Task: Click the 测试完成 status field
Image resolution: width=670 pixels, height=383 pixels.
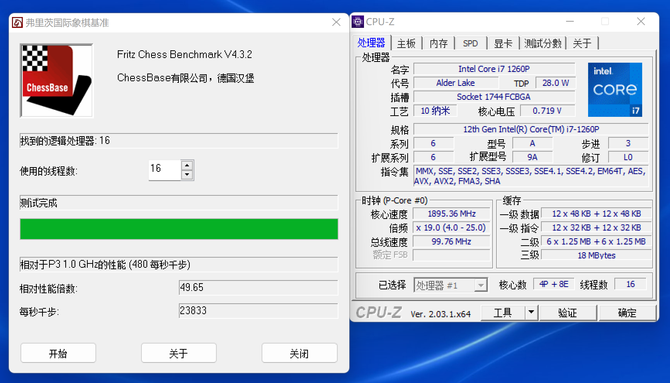Action: coord(179,203)
